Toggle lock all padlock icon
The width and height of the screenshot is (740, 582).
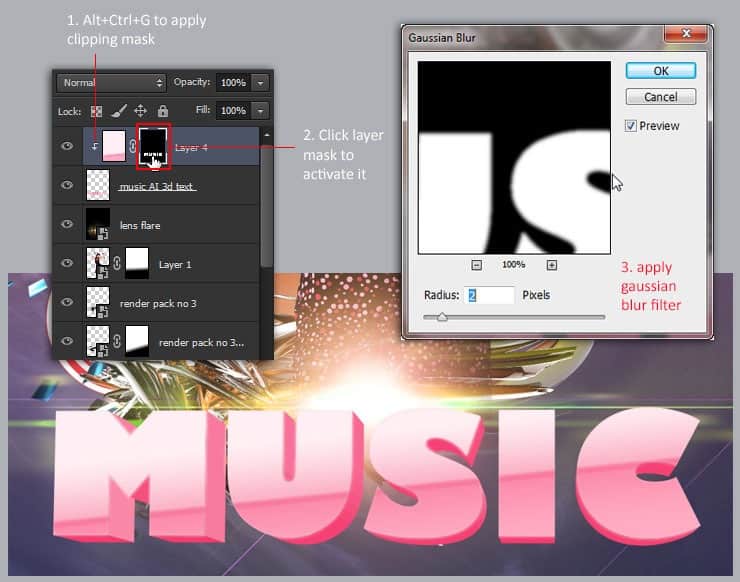click(163, 111)
